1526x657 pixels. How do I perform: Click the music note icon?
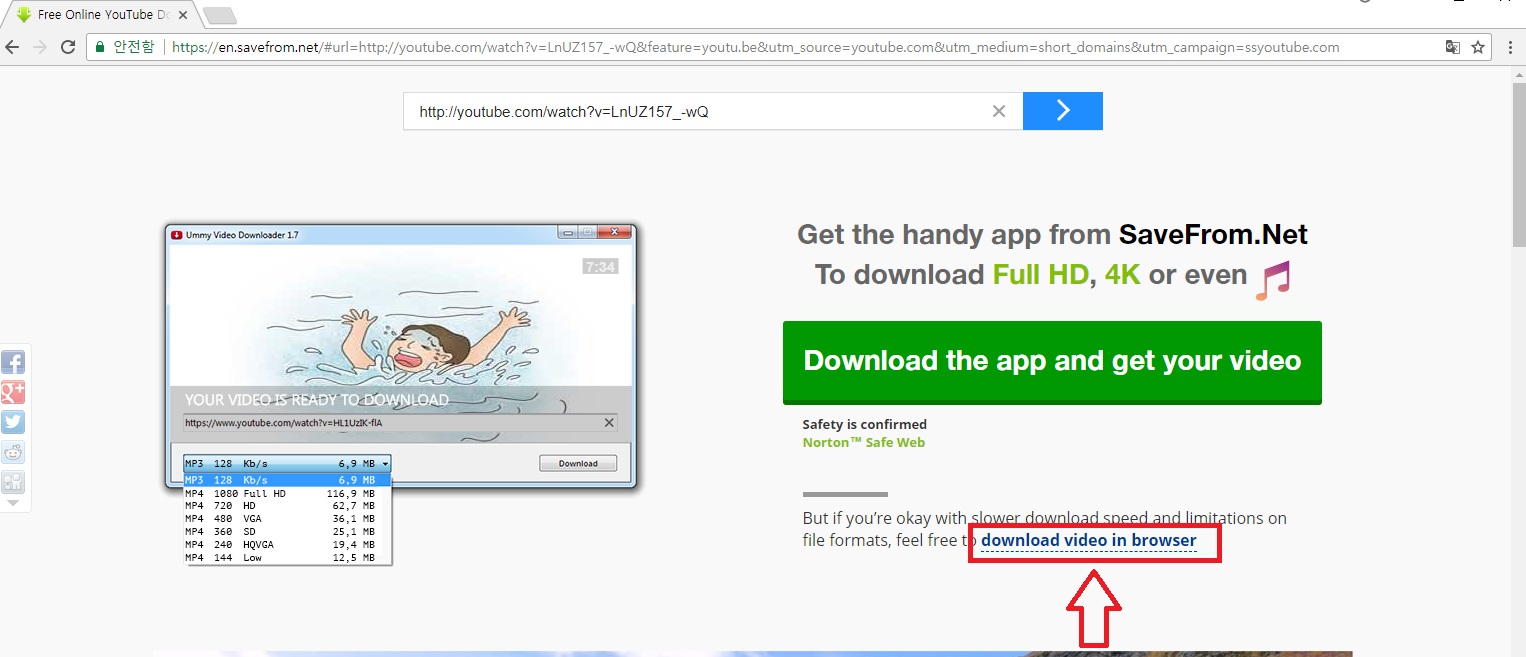click(1273, 280)
